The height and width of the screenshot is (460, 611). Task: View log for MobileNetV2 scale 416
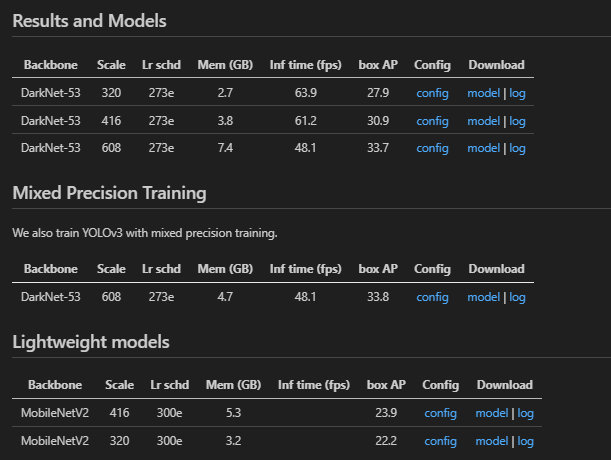pyautogui.click(x=526, y=413)
